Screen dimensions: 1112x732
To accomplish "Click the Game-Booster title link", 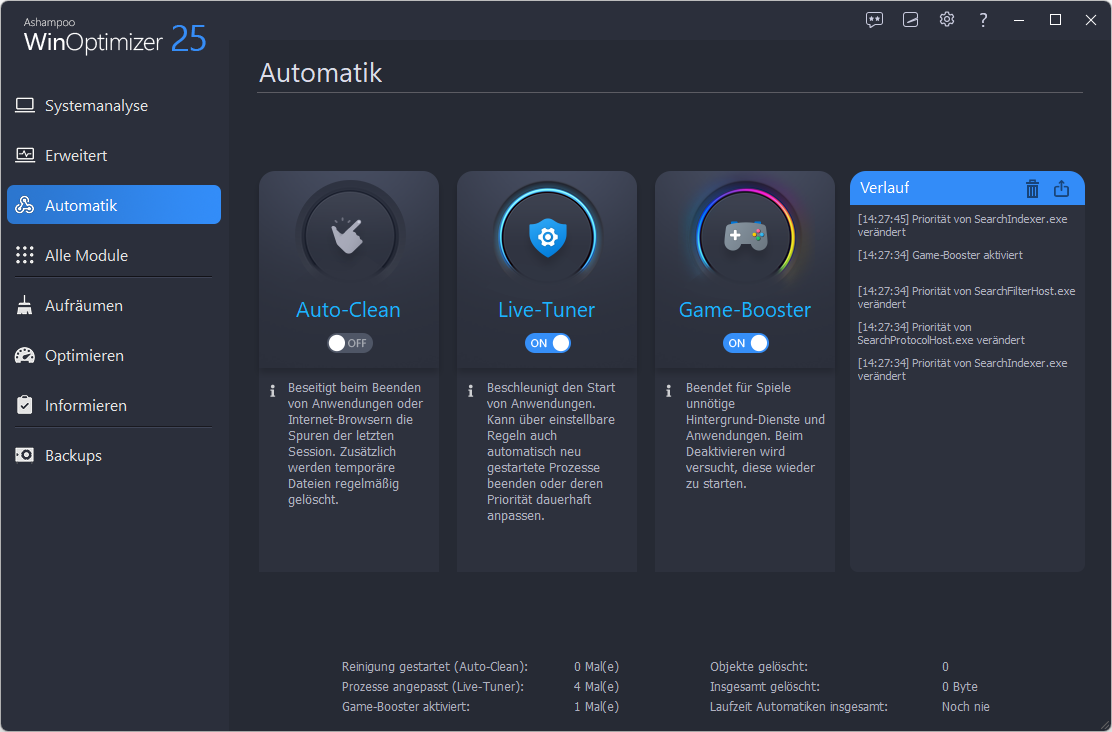I will pyautogui.click(x=745, y=310).
